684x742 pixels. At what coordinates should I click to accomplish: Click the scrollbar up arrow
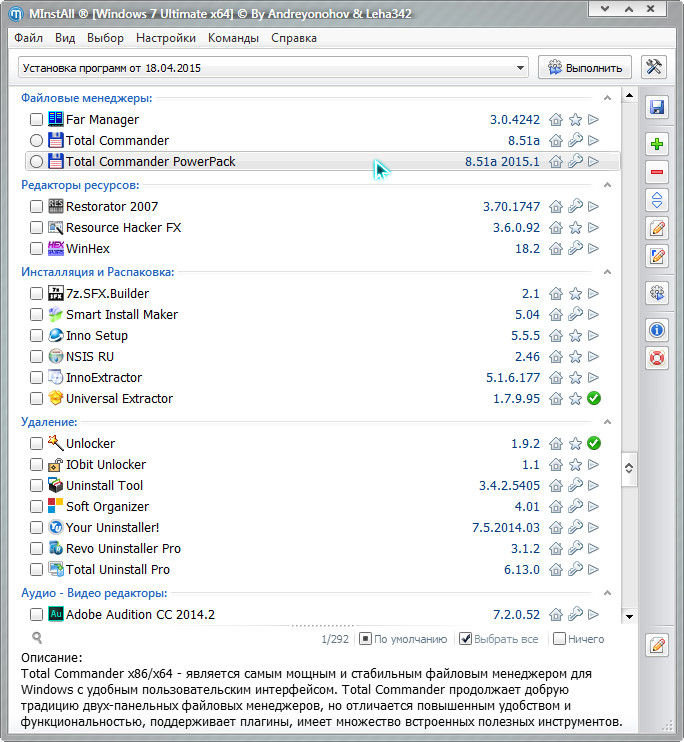[629, 96]
